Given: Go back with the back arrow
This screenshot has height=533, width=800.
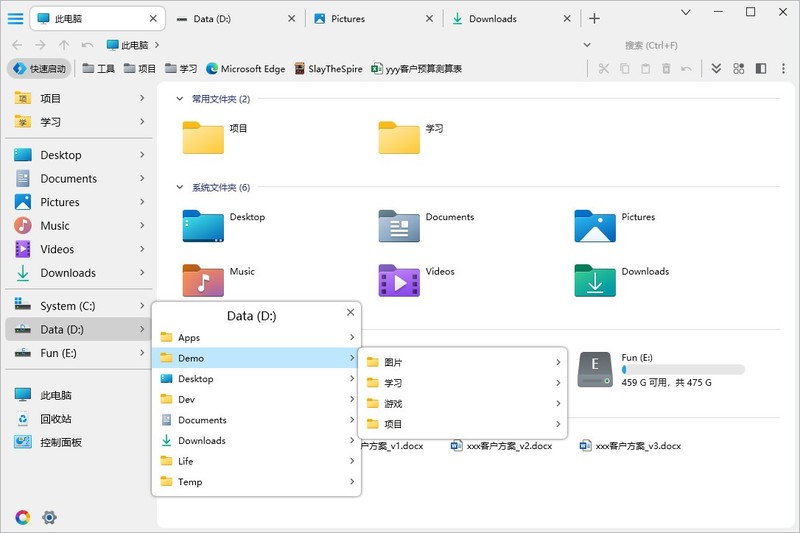Looking at the screenshot, I should click(x=17, y=45).
